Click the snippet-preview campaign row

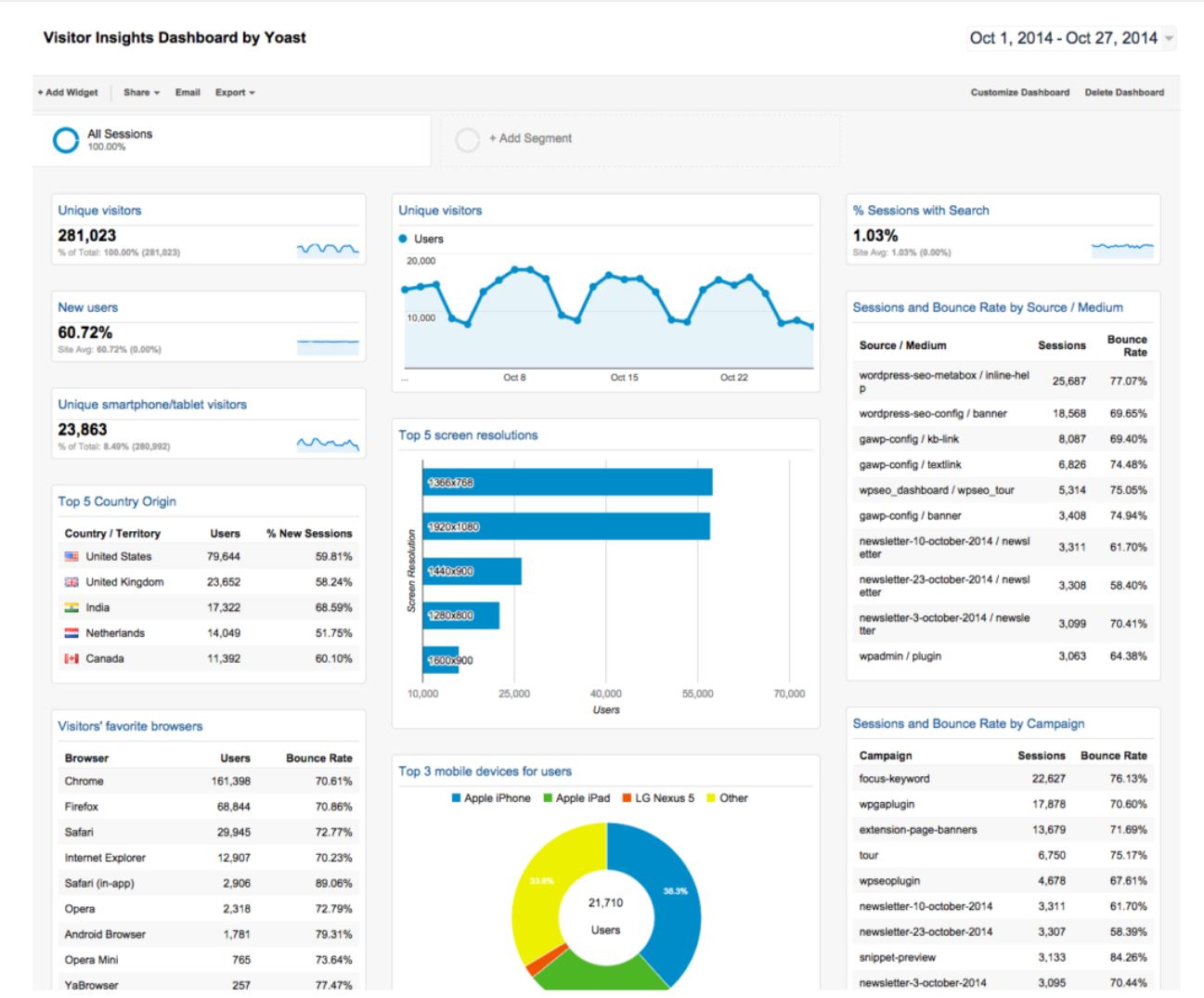[1003, 958]
